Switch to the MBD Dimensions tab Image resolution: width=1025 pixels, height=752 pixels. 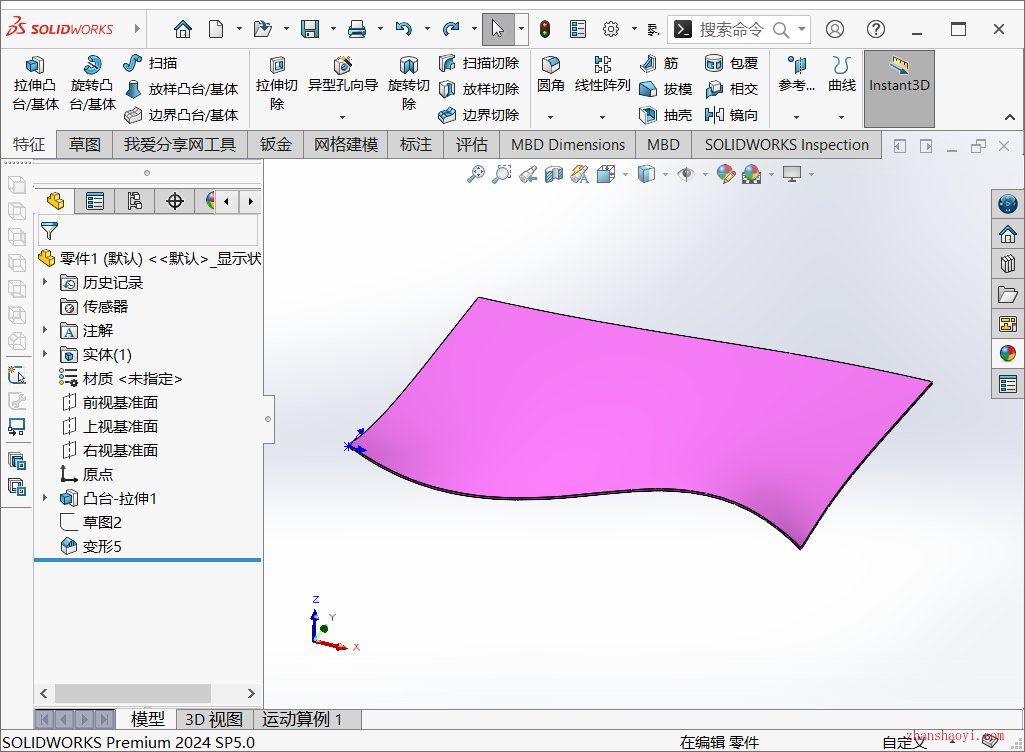pos(568,145)
